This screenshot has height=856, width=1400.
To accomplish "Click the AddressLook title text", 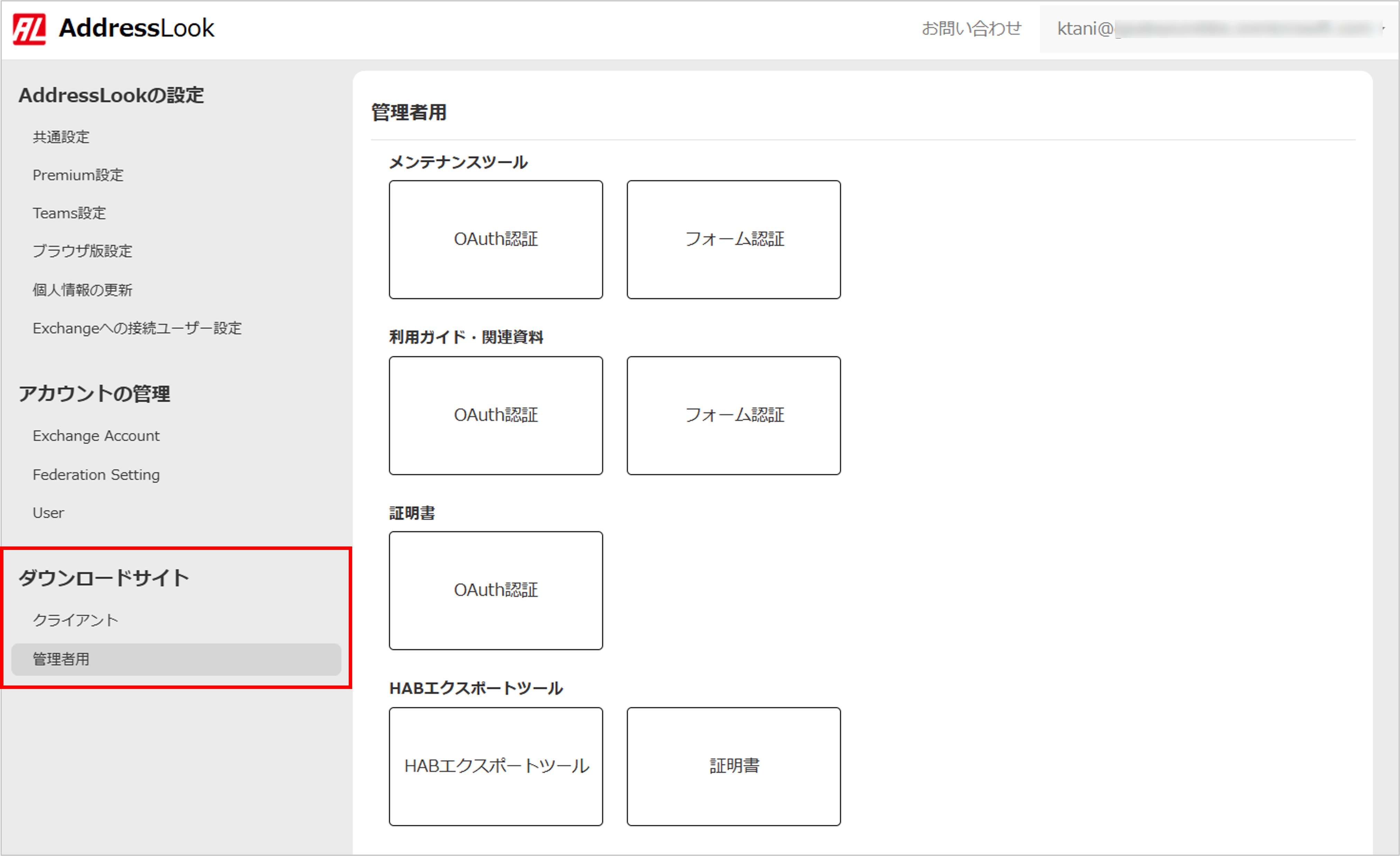I will [x=136, y=28].
